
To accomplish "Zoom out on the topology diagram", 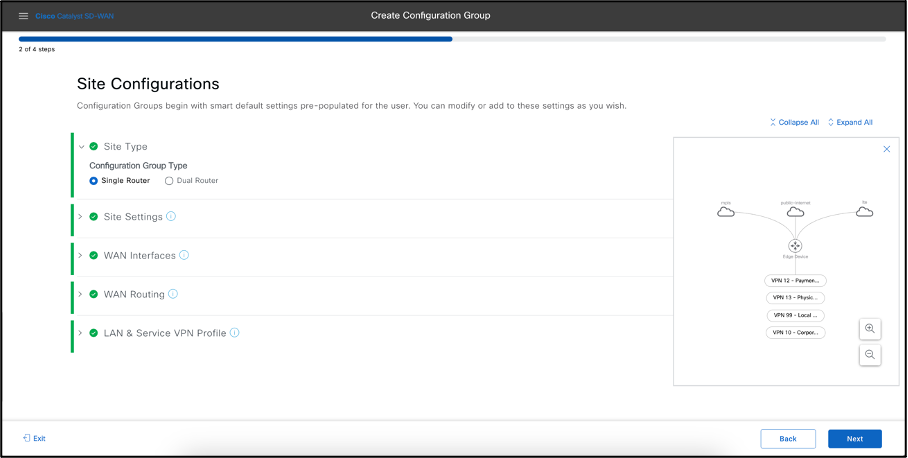I will pos(870,354).
